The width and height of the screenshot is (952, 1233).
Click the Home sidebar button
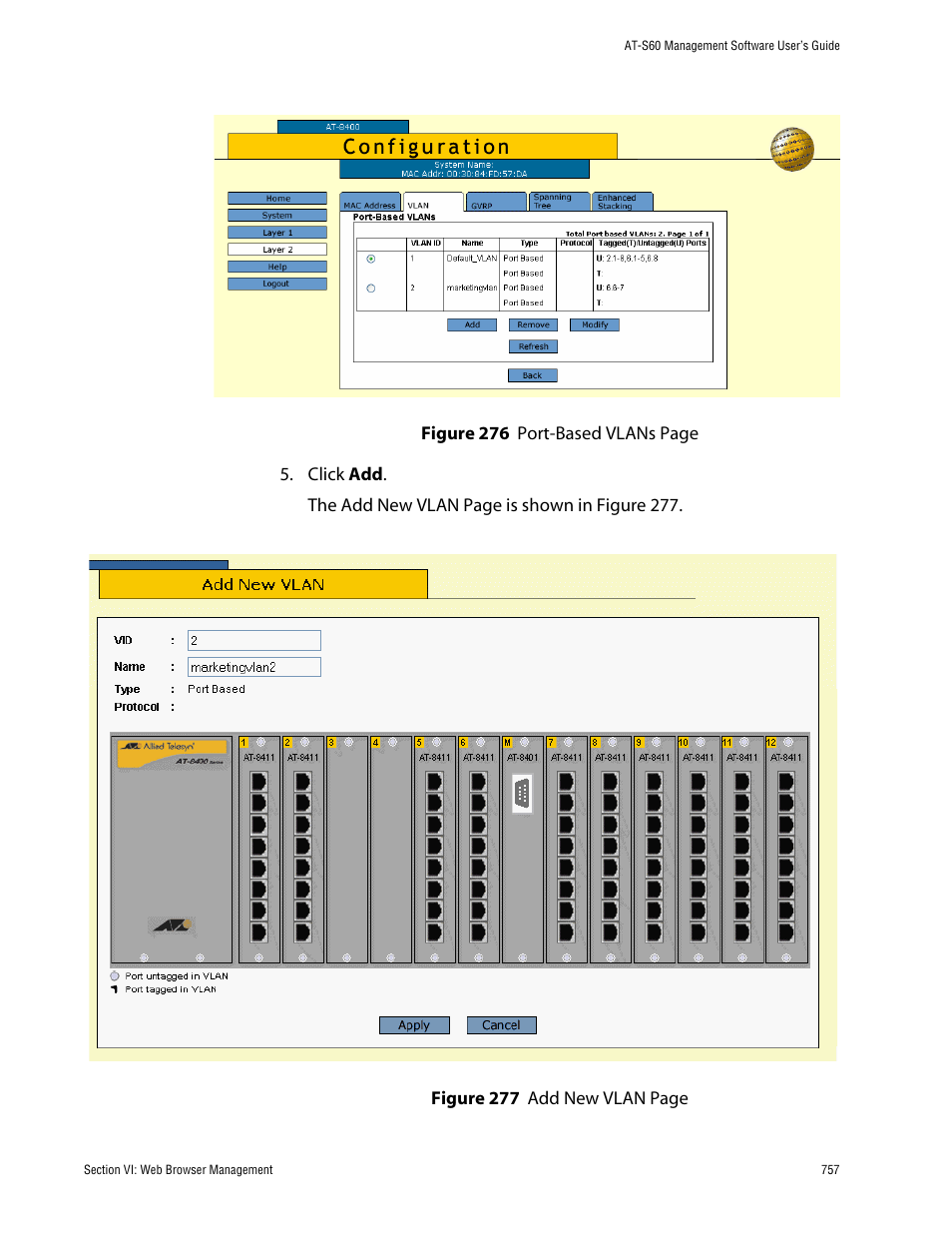click(277, 199)
